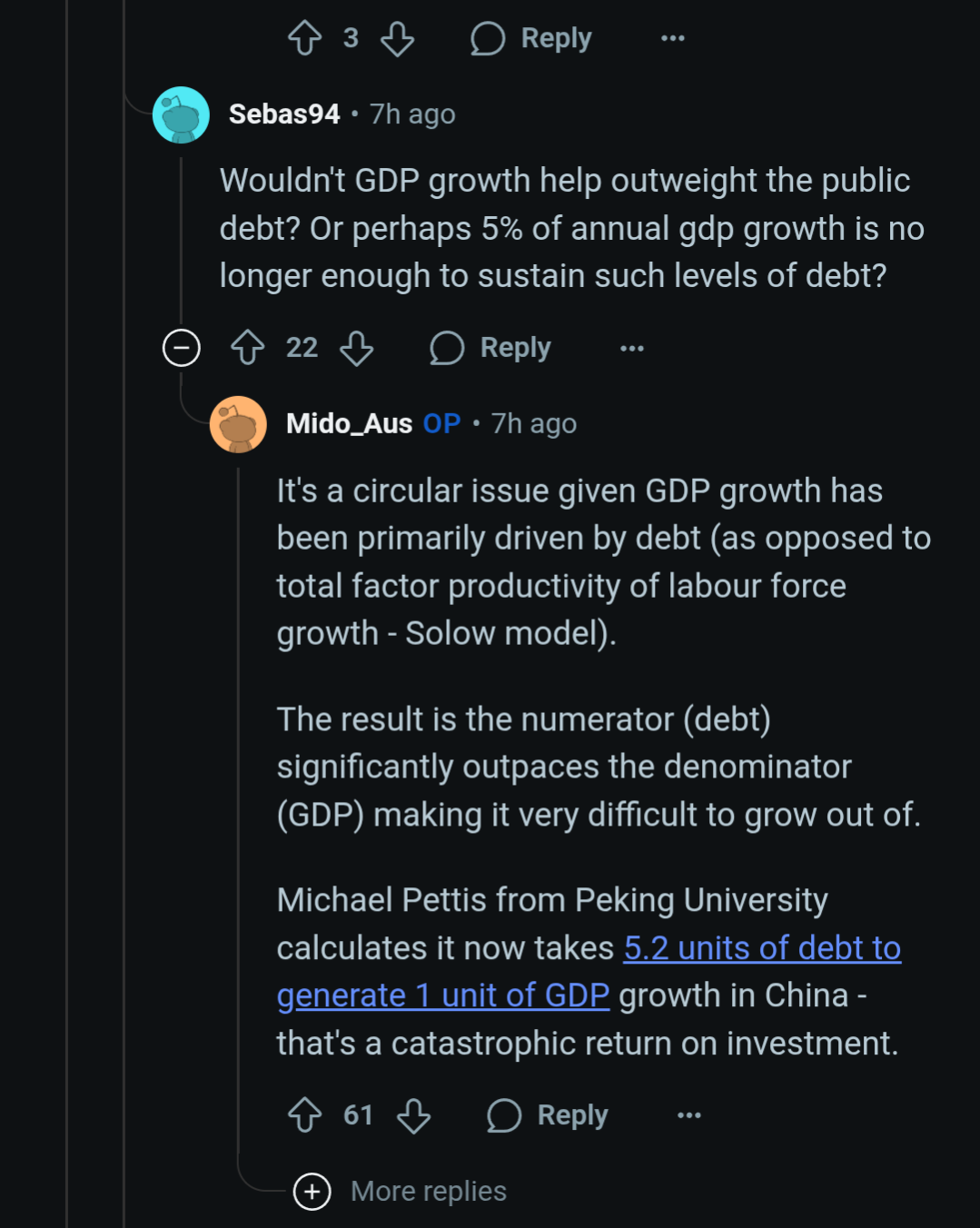Open more options on Sebas94's comment
Viewport: 980px width, 1228px height.
click(x=632, y=348)
